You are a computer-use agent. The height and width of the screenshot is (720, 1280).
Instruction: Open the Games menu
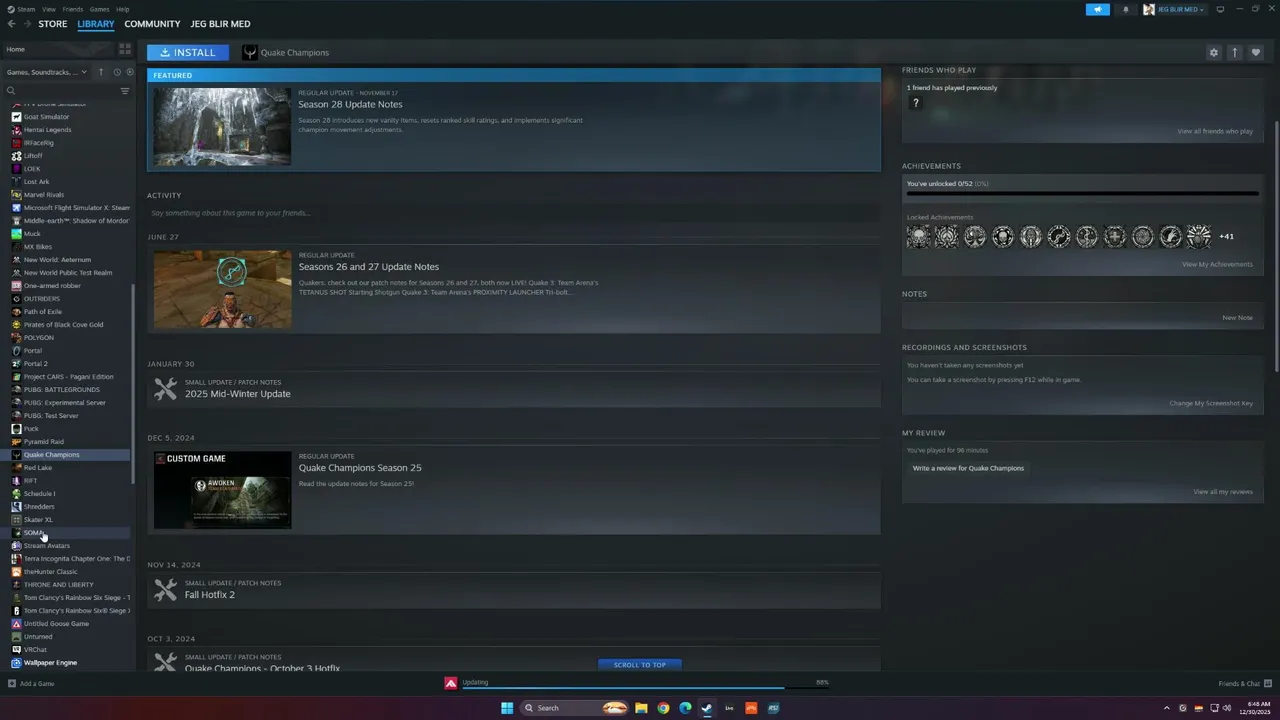point(99,9)
